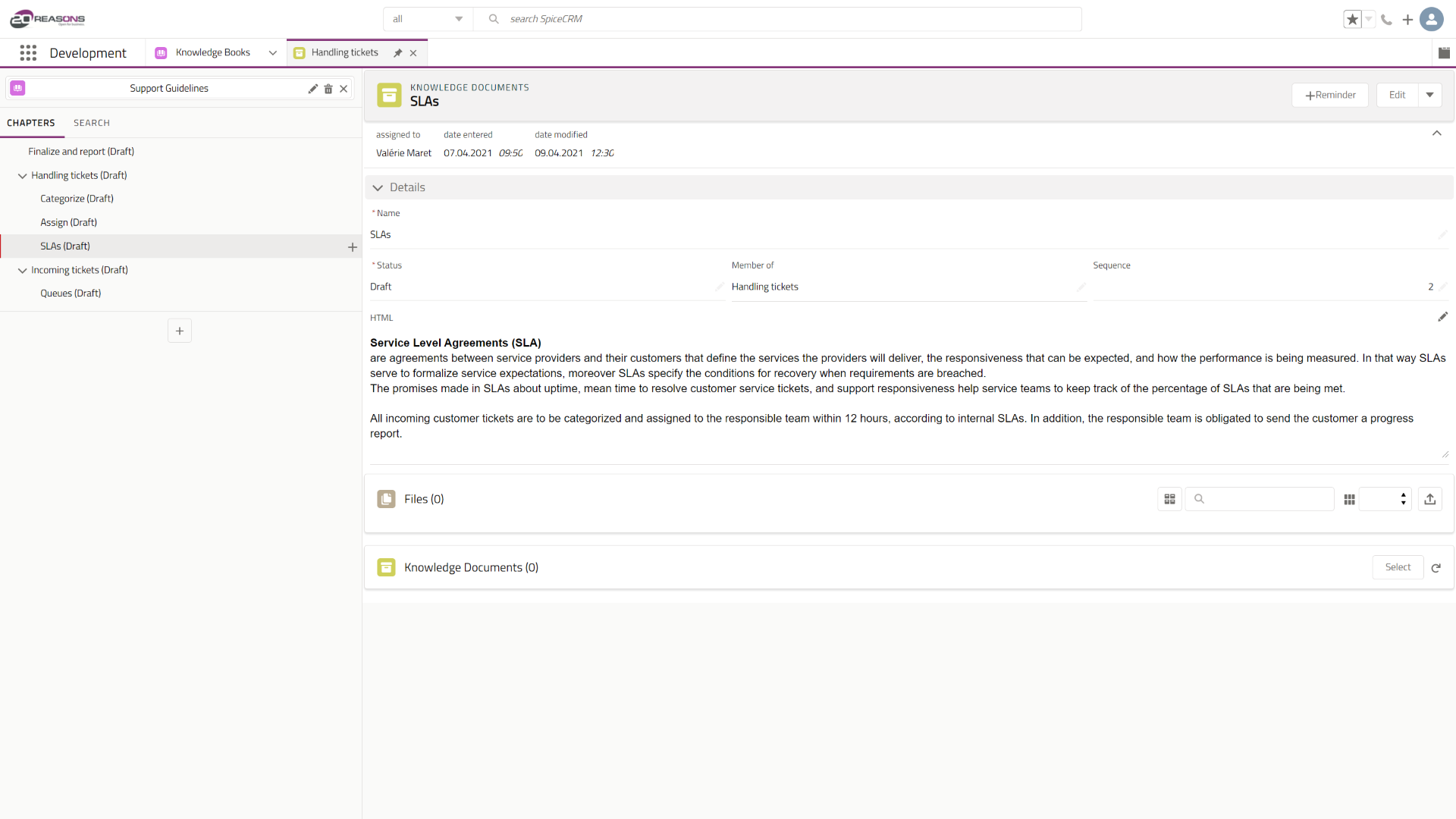Open the dropdown next to Edit

[1429, 95]
